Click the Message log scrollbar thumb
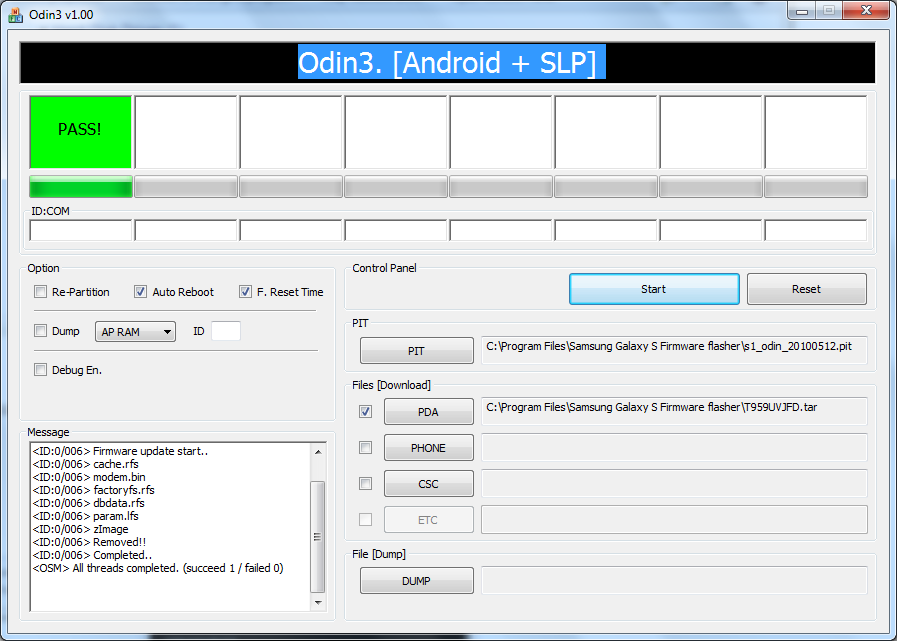This screenshot has height=641, width=897. (x=318, y=537)
